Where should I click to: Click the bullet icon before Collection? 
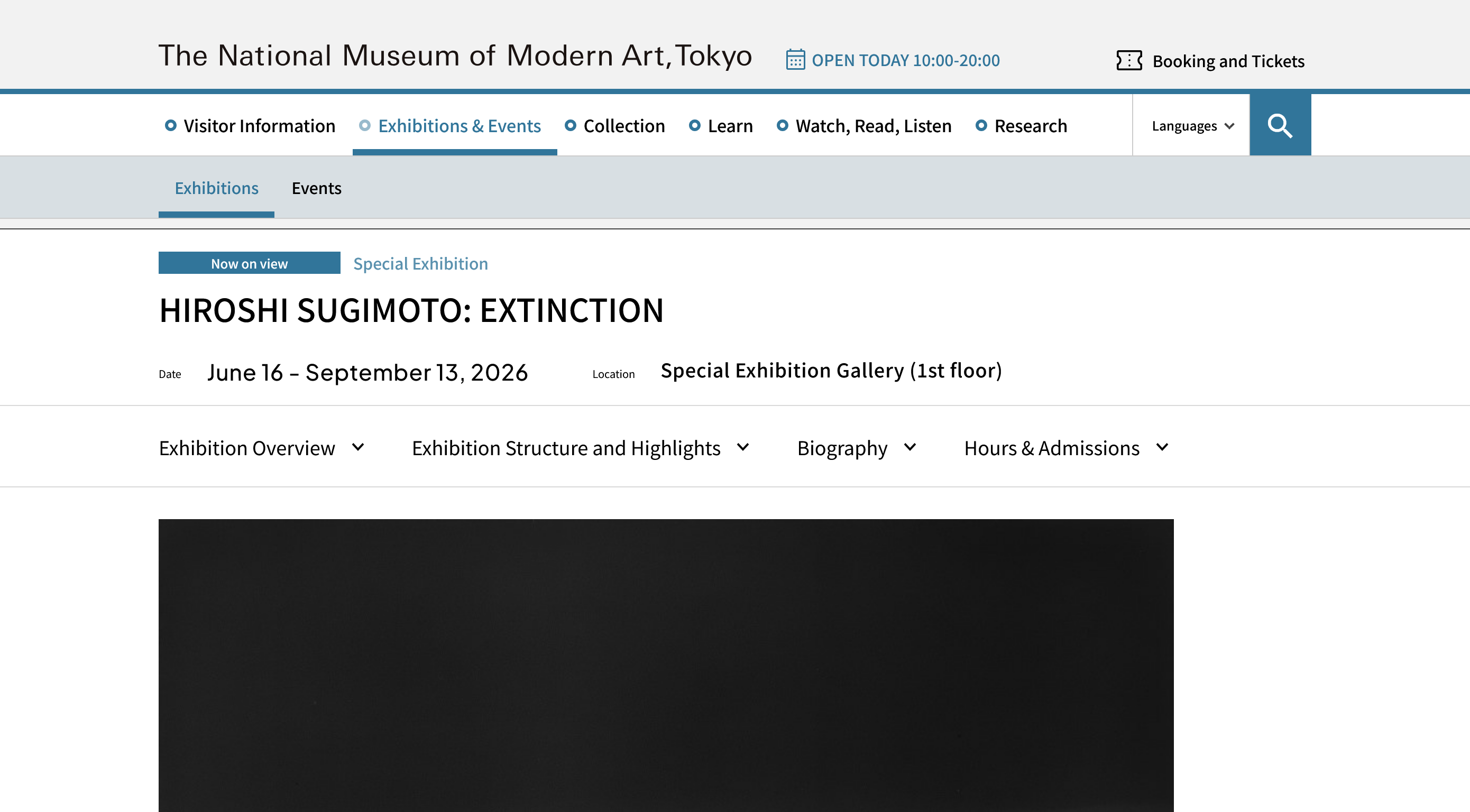(x=570, y=125)
